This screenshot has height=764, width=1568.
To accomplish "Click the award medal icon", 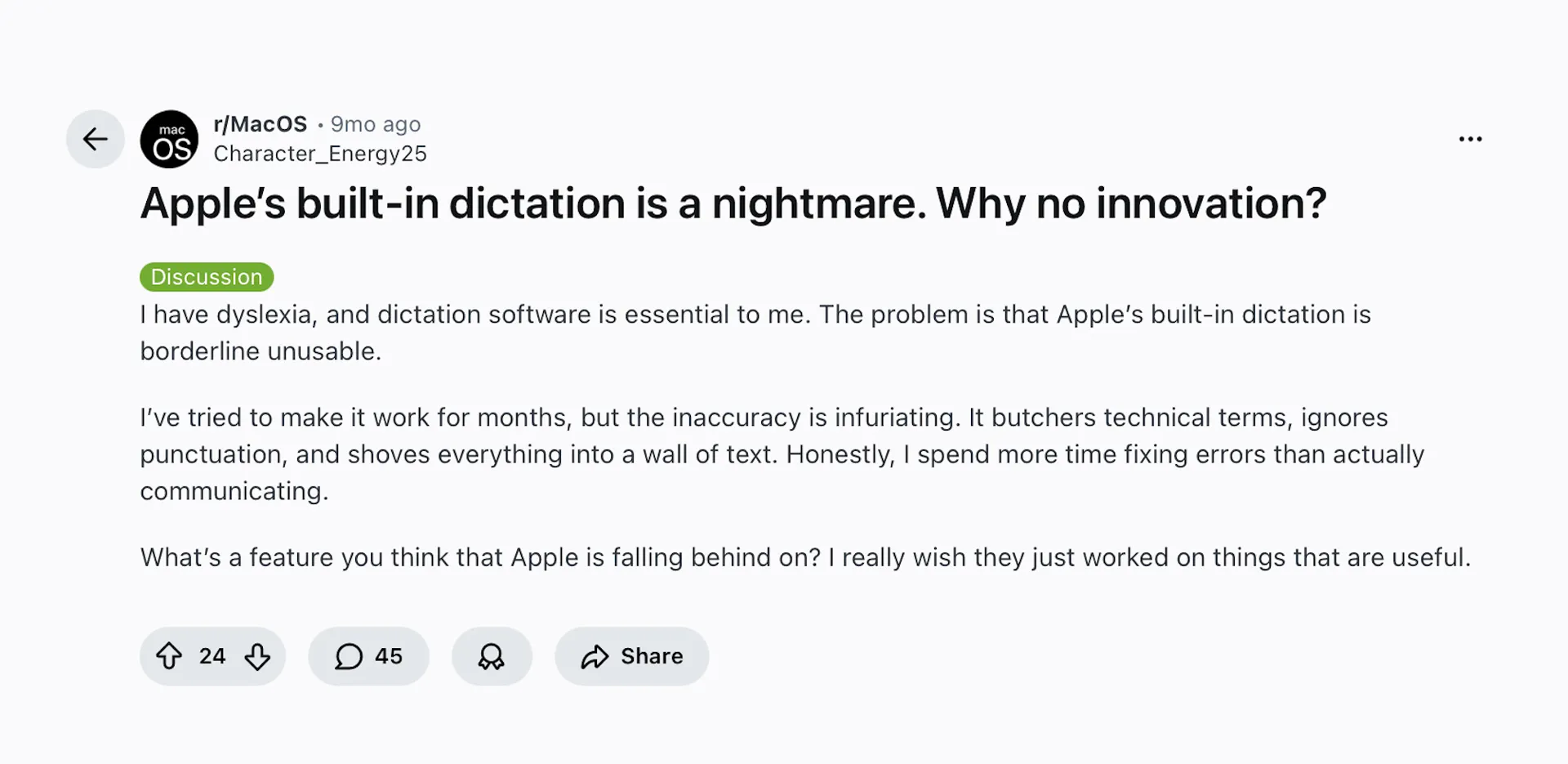I will pos(492,655).
